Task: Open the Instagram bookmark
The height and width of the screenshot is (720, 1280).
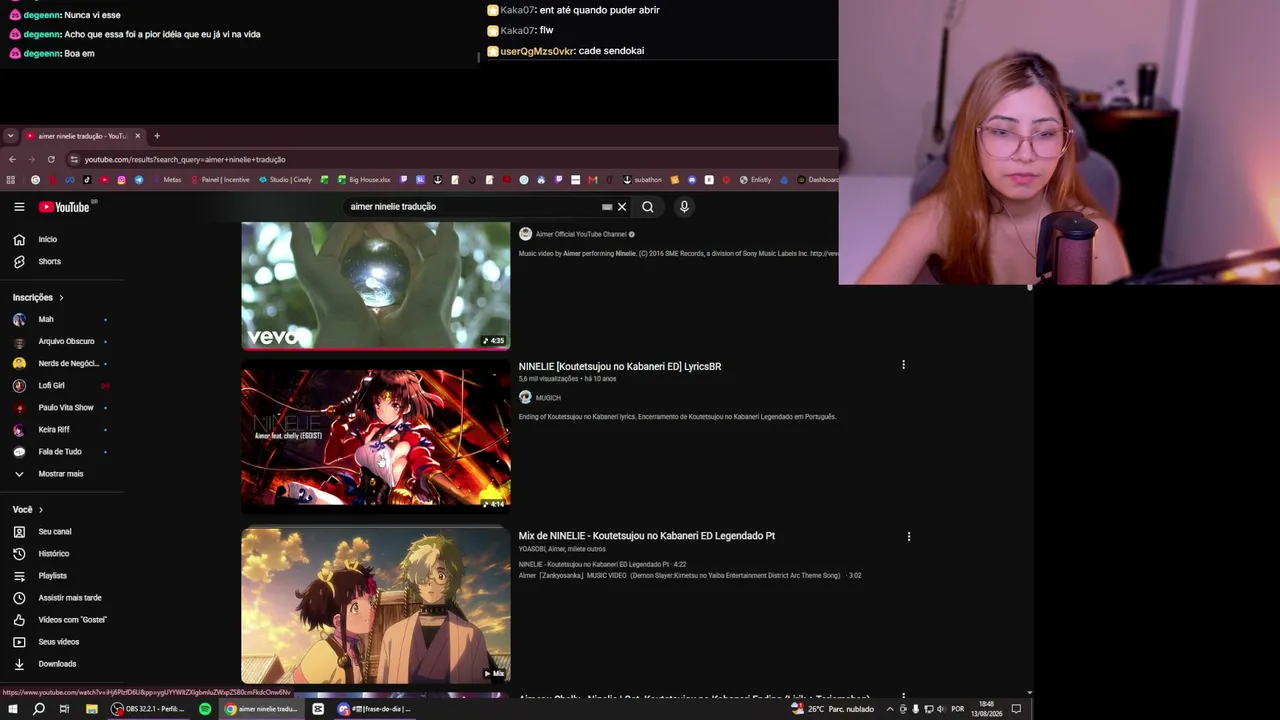Action: [122, 180]
